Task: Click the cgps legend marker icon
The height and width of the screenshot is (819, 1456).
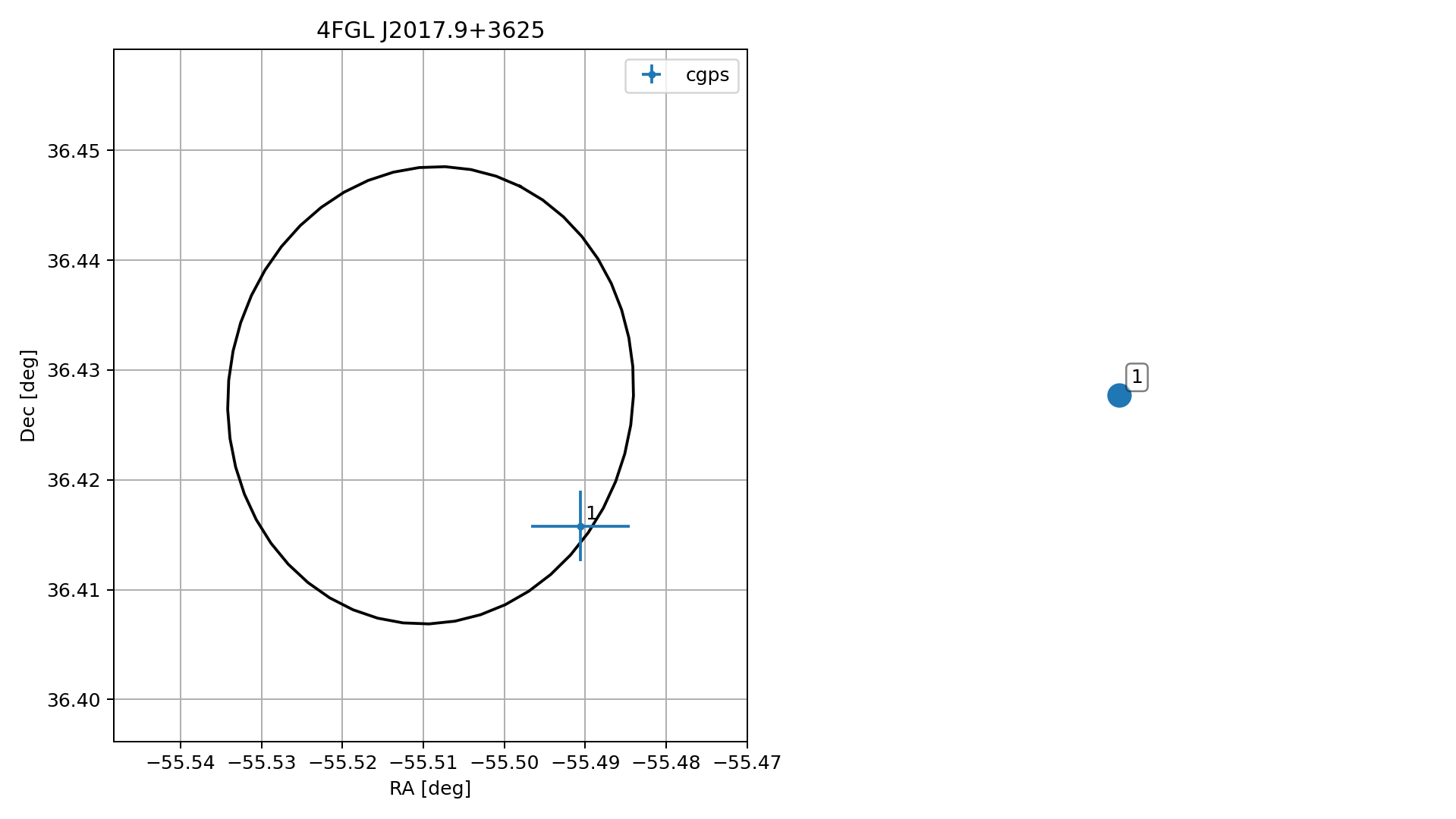Action: point(651,74)
